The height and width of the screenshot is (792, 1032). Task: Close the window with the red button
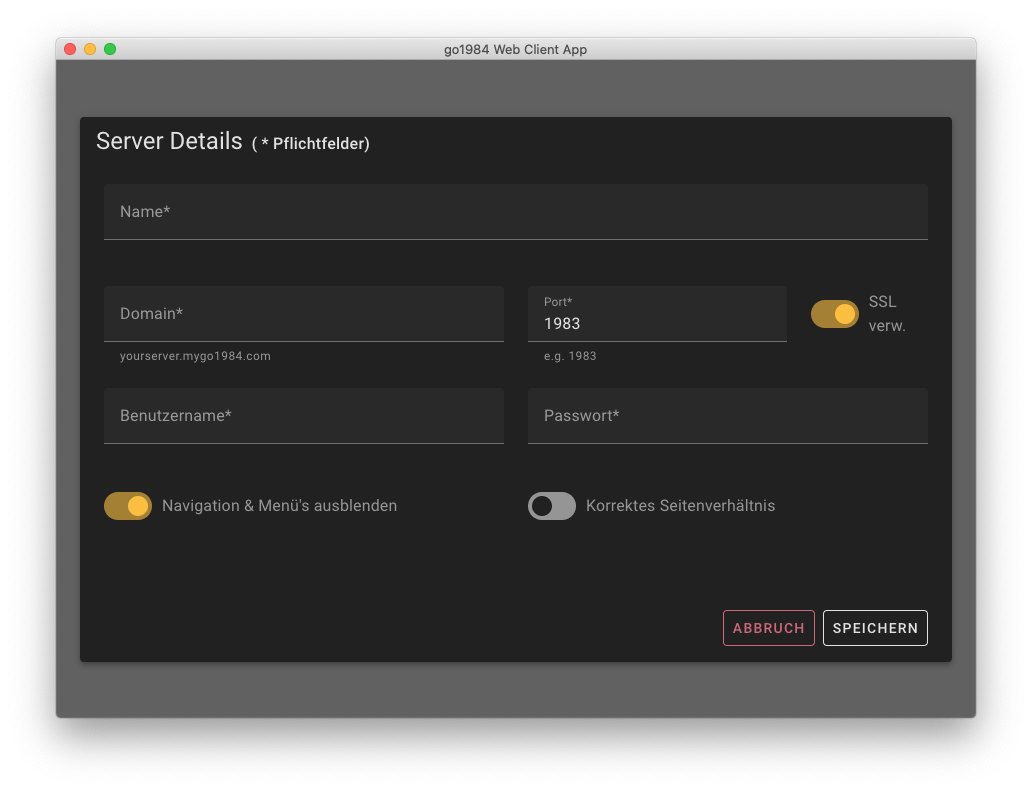[70, 49]
